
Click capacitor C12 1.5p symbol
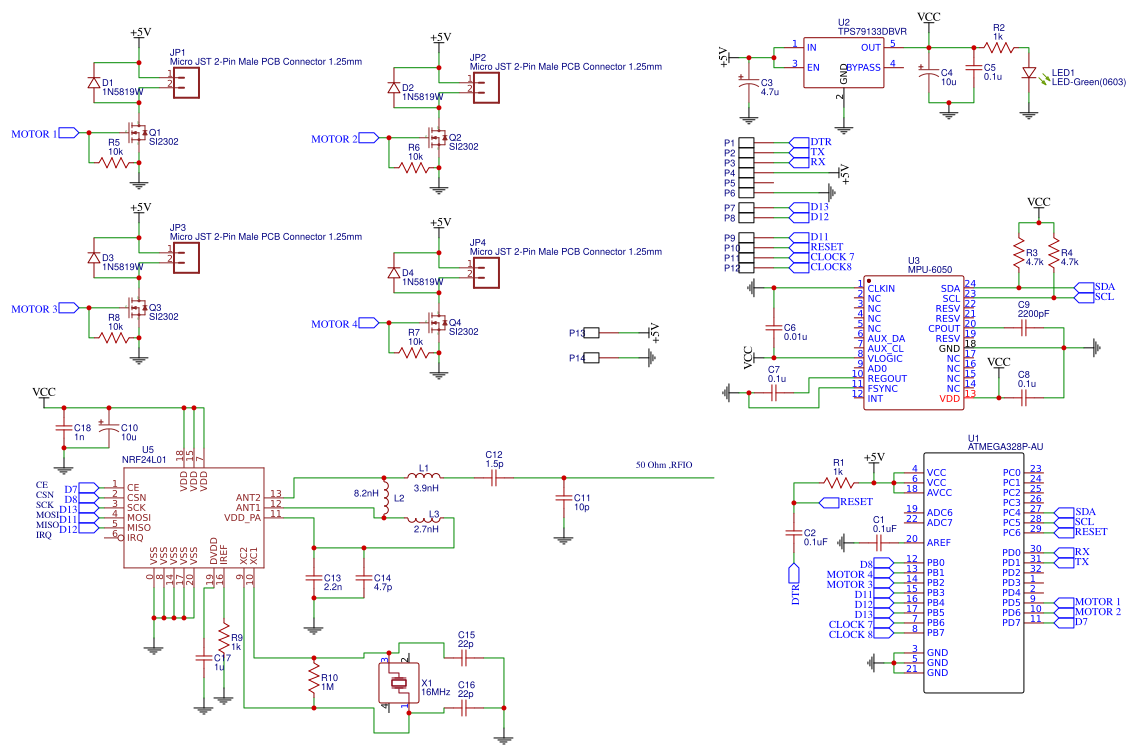click(494, 478)
